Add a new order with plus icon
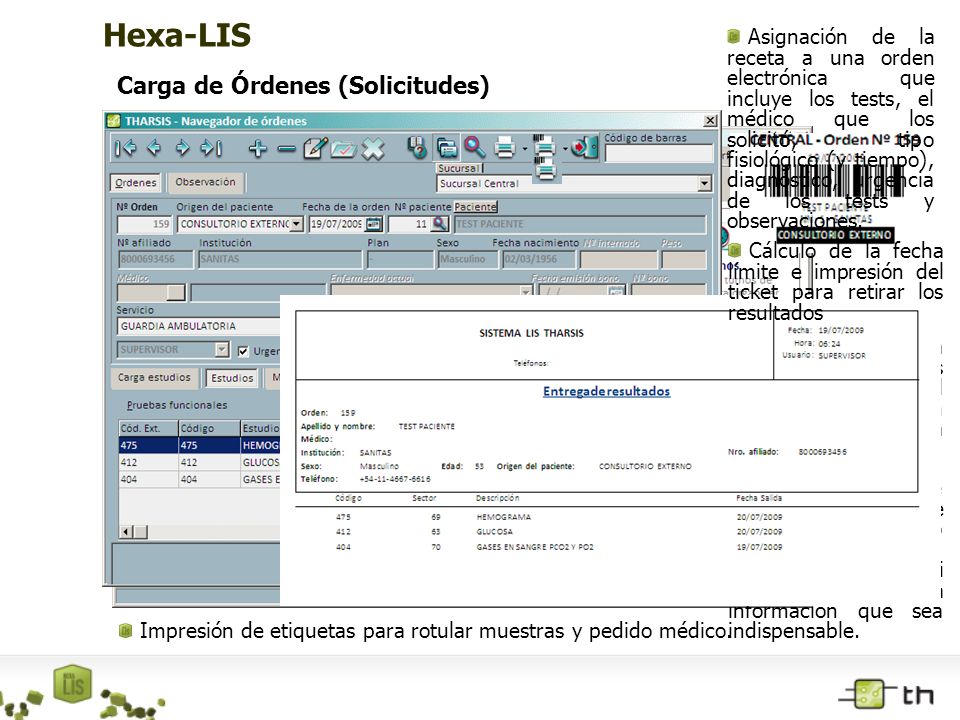This screenshot has width=960, height=720. coord(258,148)
